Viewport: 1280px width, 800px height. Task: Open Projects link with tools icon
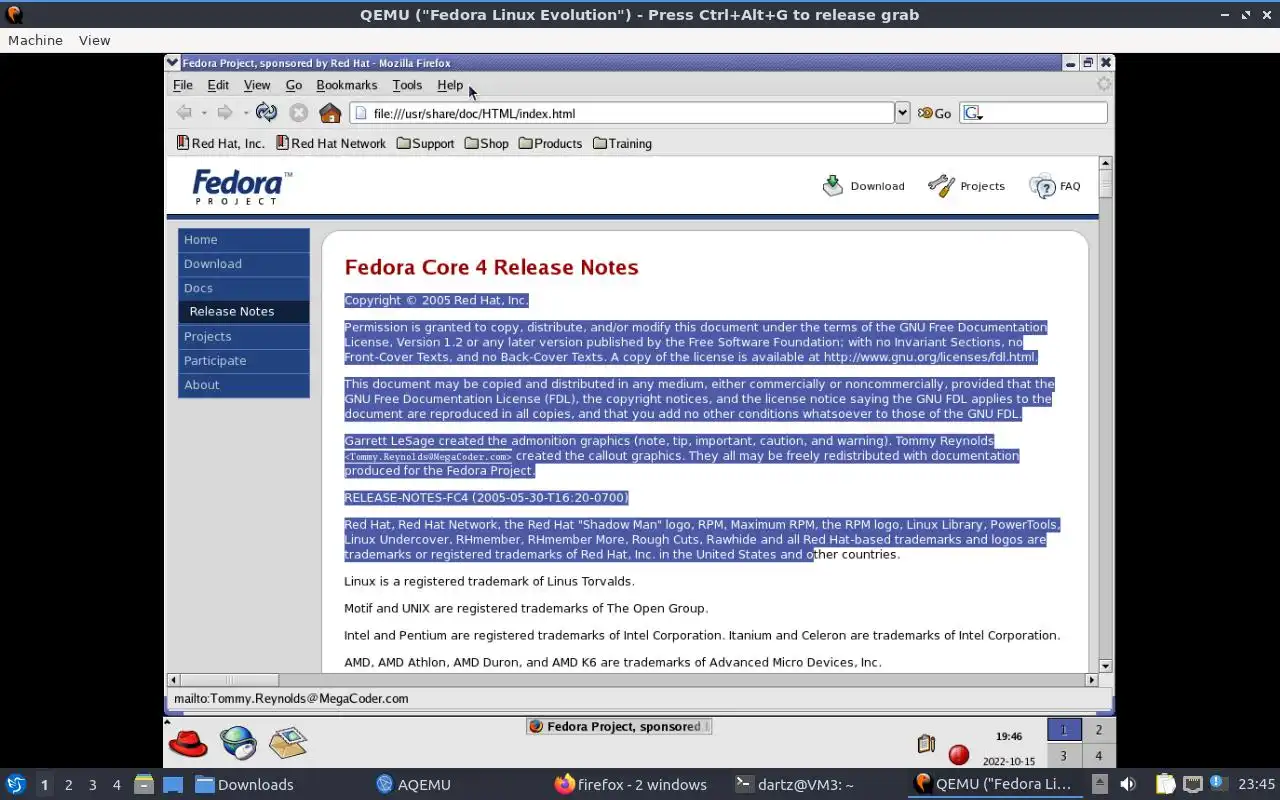pos(966,186)
